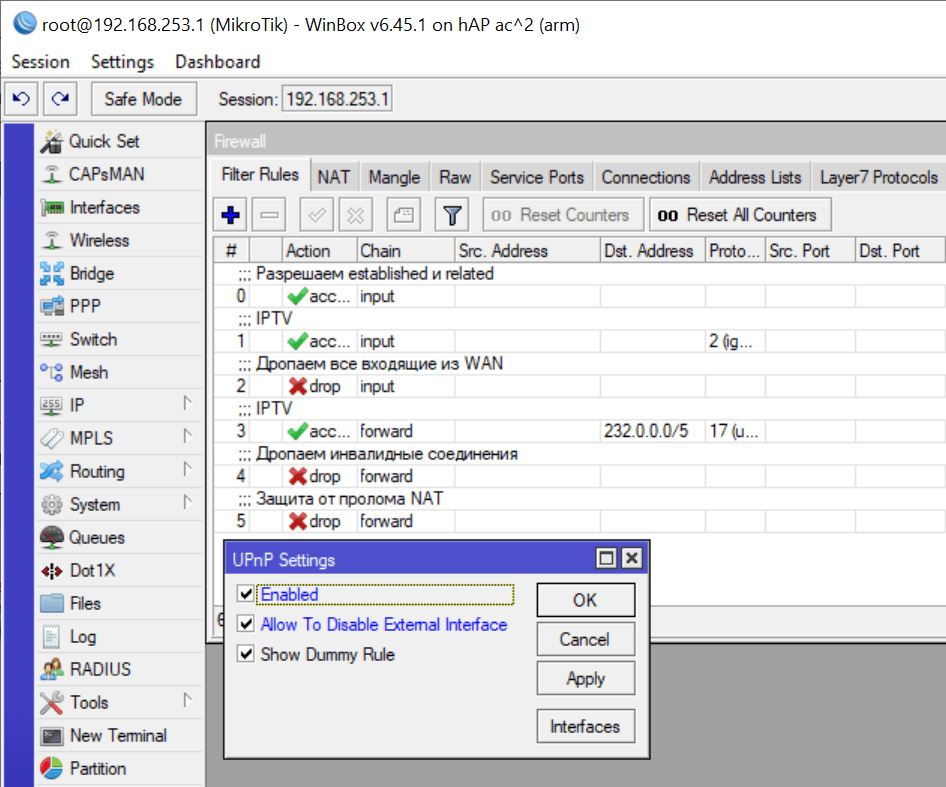Remove selected rule with minus icon
This screenshot has width=946, height=787.
pyautogui.click(x=269, y=215)
